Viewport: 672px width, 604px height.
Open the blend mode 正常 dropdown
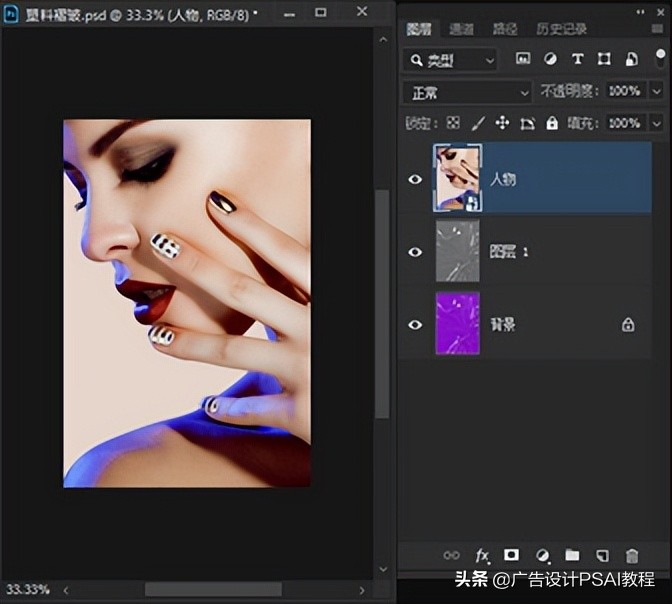(x=468, y=92)
